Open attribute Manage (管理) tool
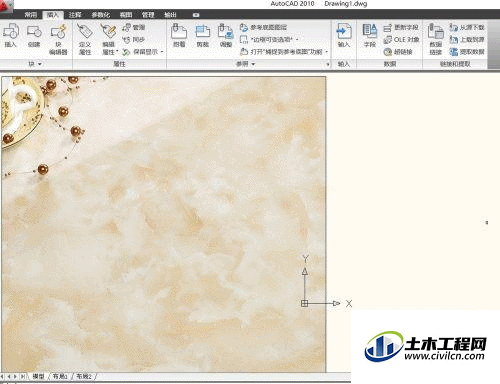This screenshot has width=500, height=384. pos(134,27)
